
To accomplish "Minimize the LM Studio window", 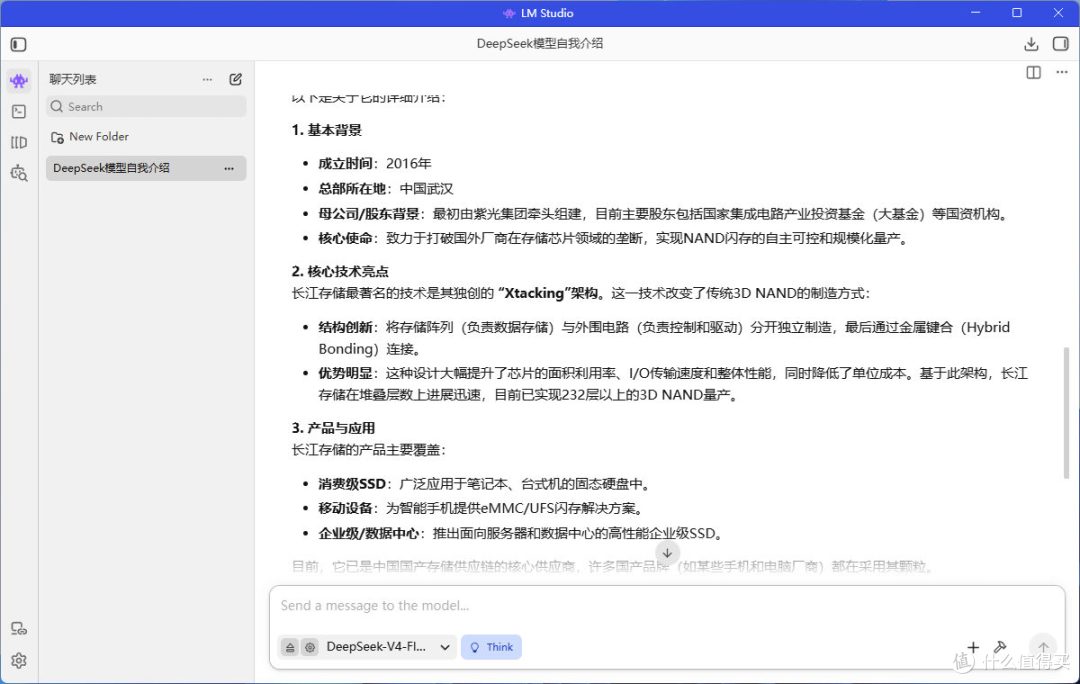I will [x=975, y=13].
